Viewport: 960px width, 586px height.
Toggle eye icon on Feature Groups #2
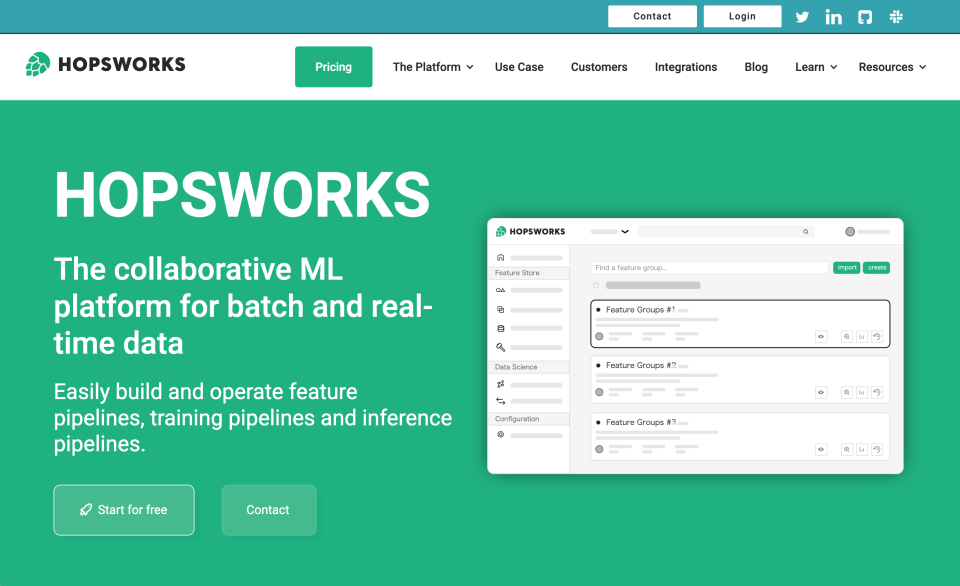point(821,393)
